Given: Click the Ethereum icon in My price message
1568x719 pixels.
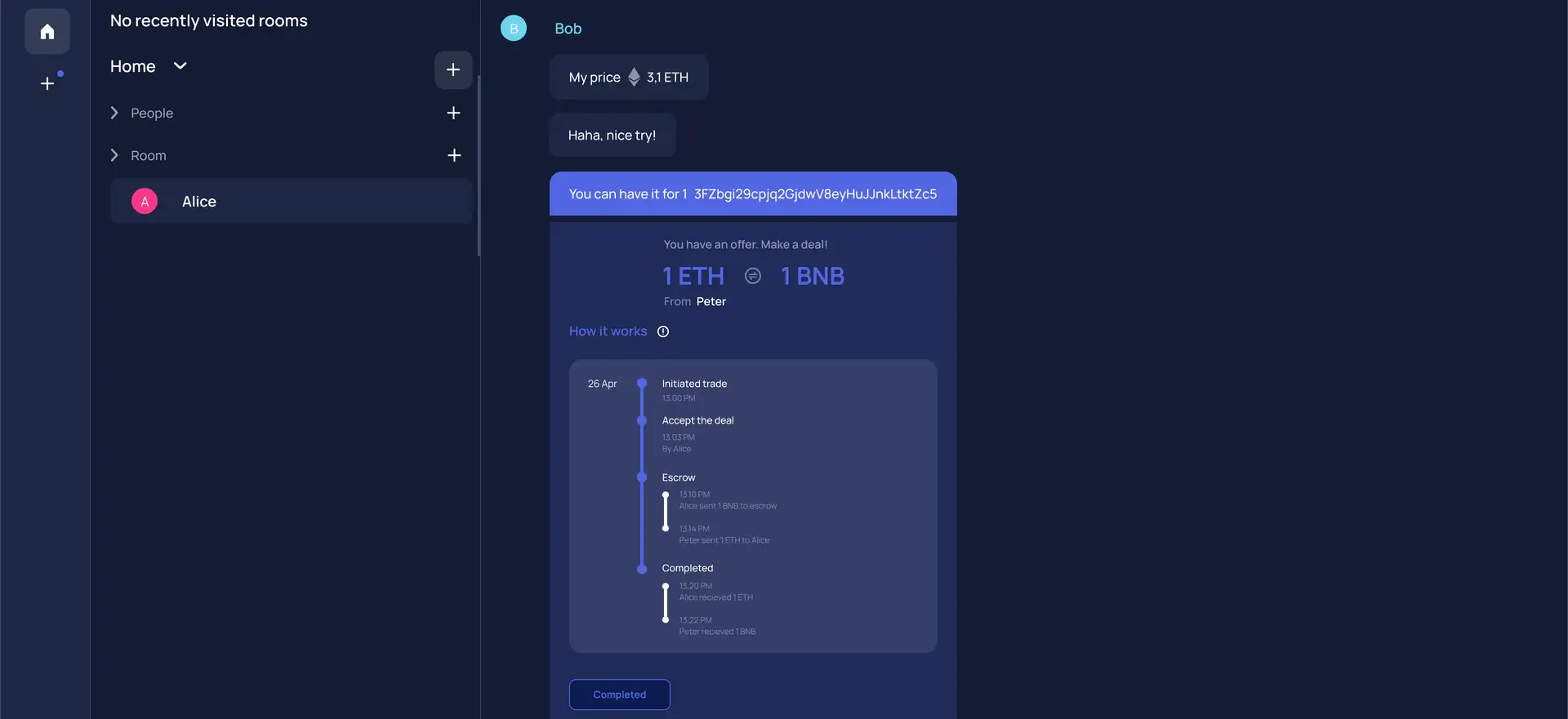Looking at the screenshot, I should (x=634, y=78).
